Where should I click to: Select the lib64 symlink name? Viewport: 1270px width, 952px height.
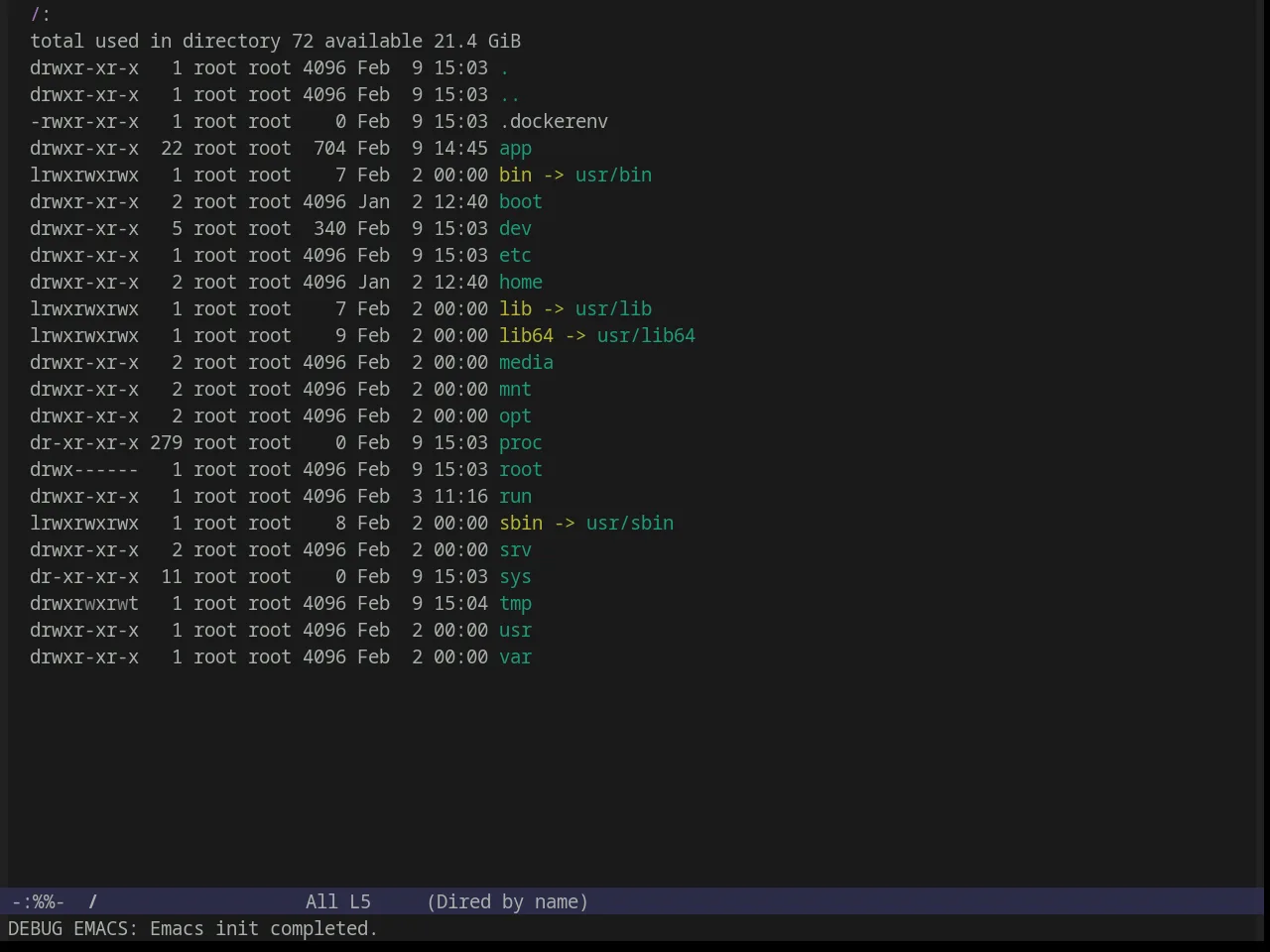pos(526,335)
